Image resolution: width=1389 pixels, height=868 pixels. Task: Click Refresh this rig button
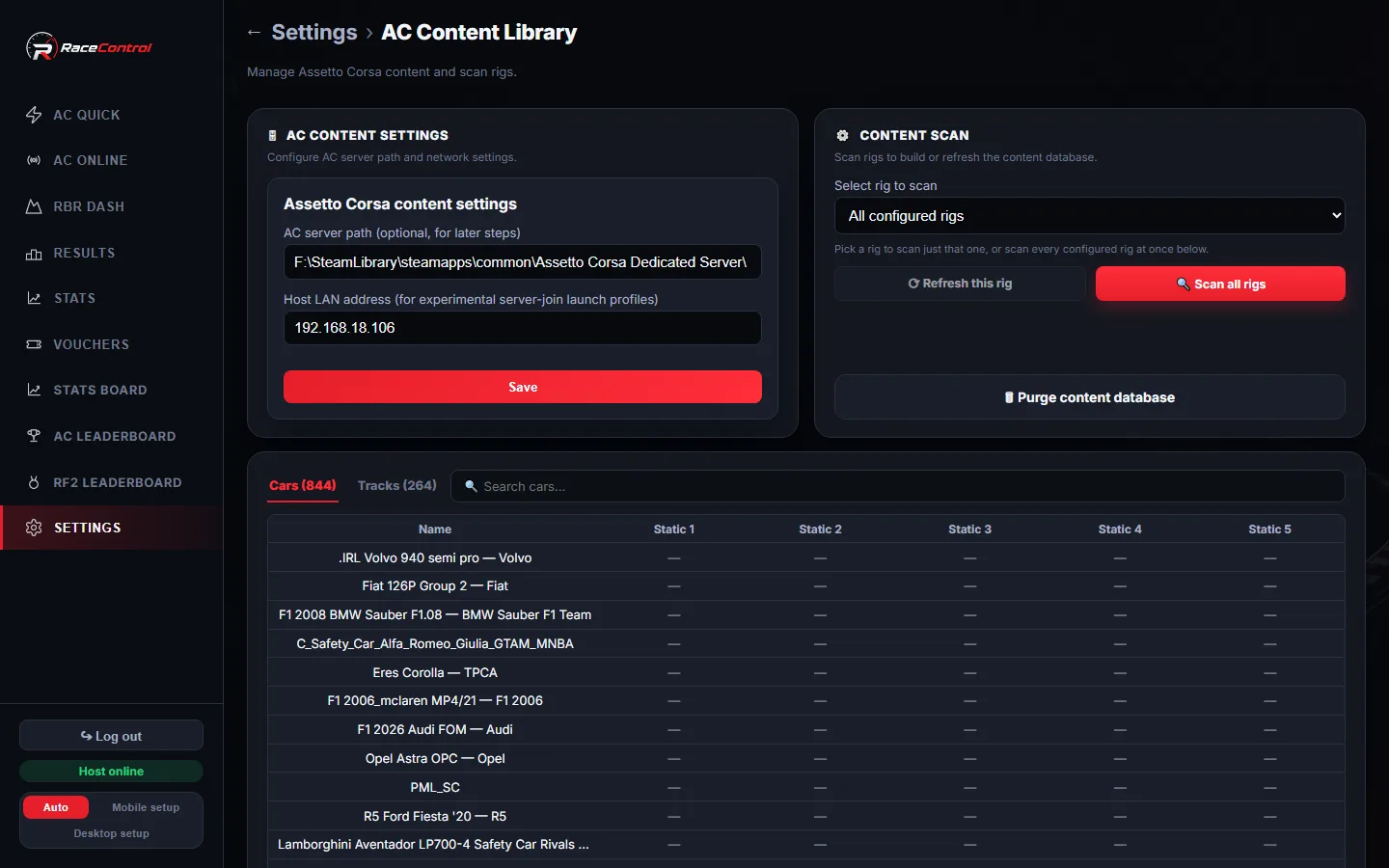(960, 284)
